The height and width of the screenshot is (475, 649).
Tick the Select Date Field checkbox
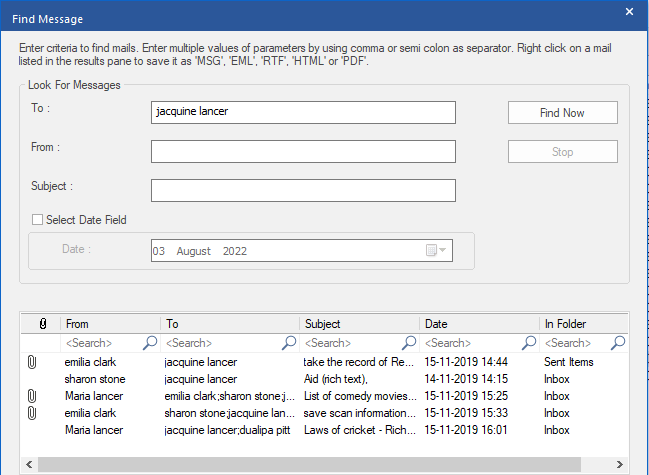[x=37, y=220]
